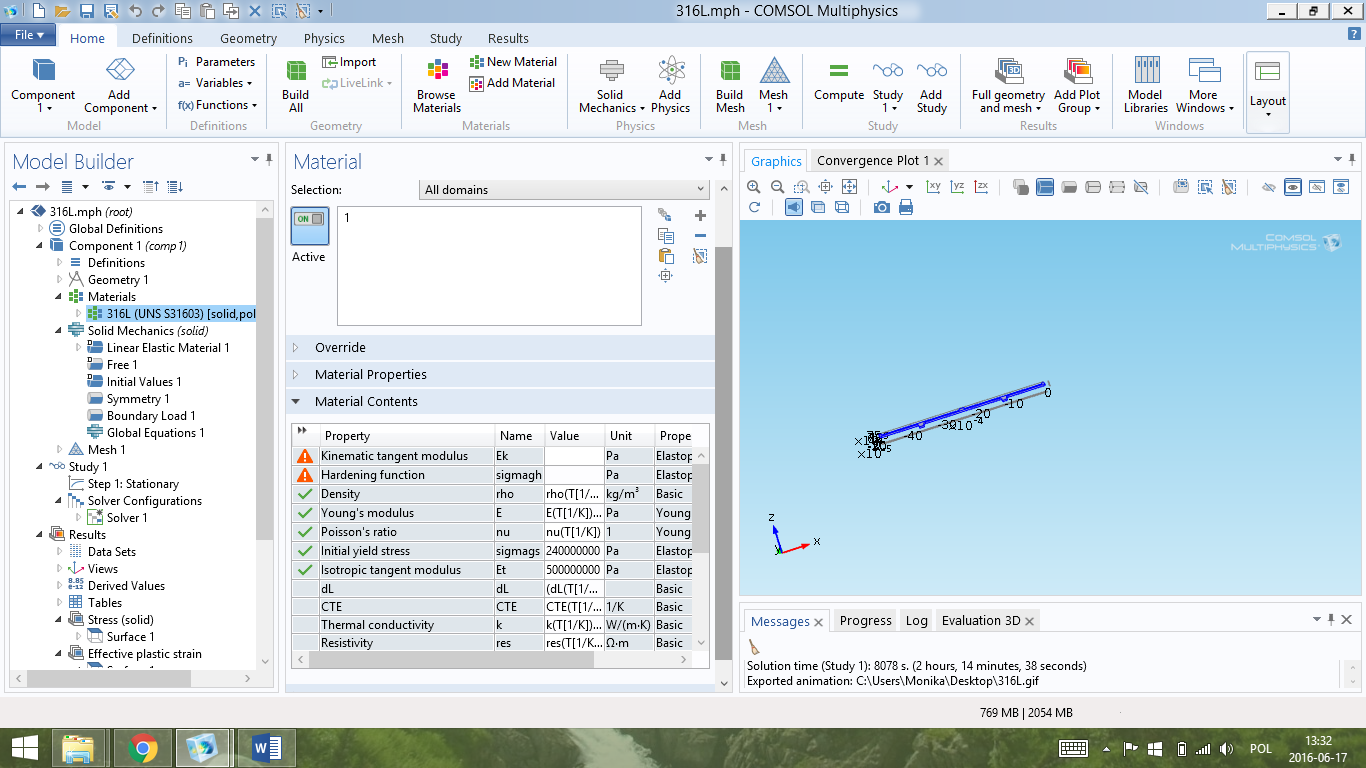Click the Undo arrow in title bar

click(135, 11)
